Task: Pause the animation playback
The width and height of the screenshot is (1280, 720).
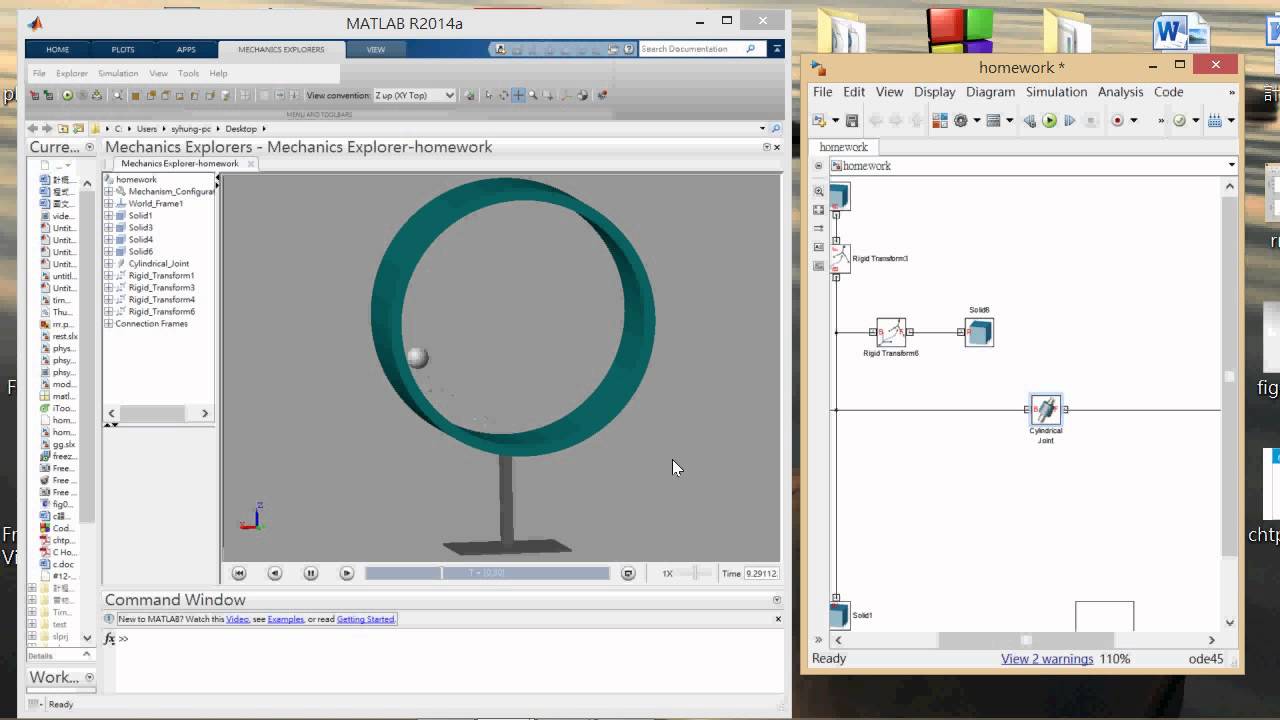Action: 311,573
